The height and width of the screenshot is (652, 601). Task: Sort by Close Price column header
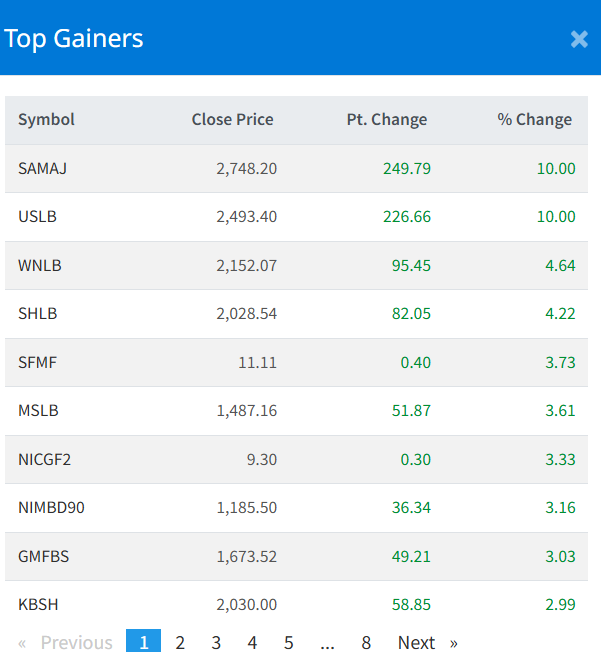232,120
